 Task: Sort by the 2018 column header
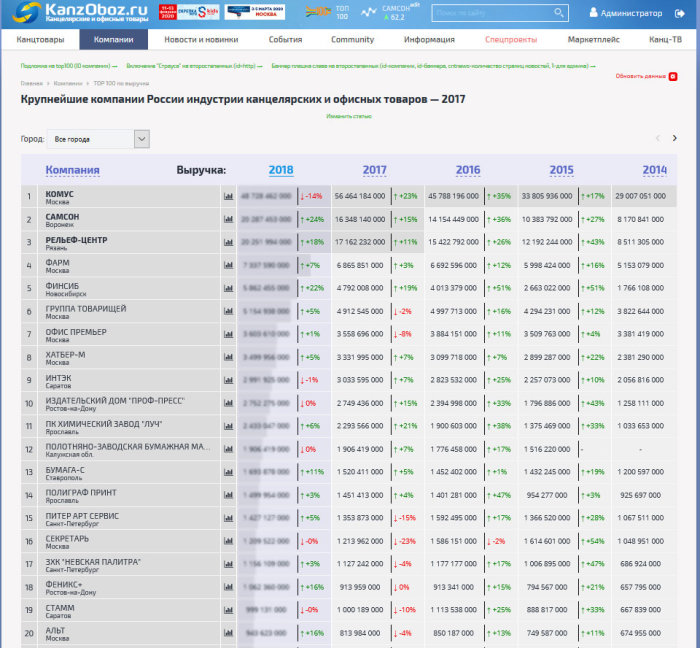[281, 170]
